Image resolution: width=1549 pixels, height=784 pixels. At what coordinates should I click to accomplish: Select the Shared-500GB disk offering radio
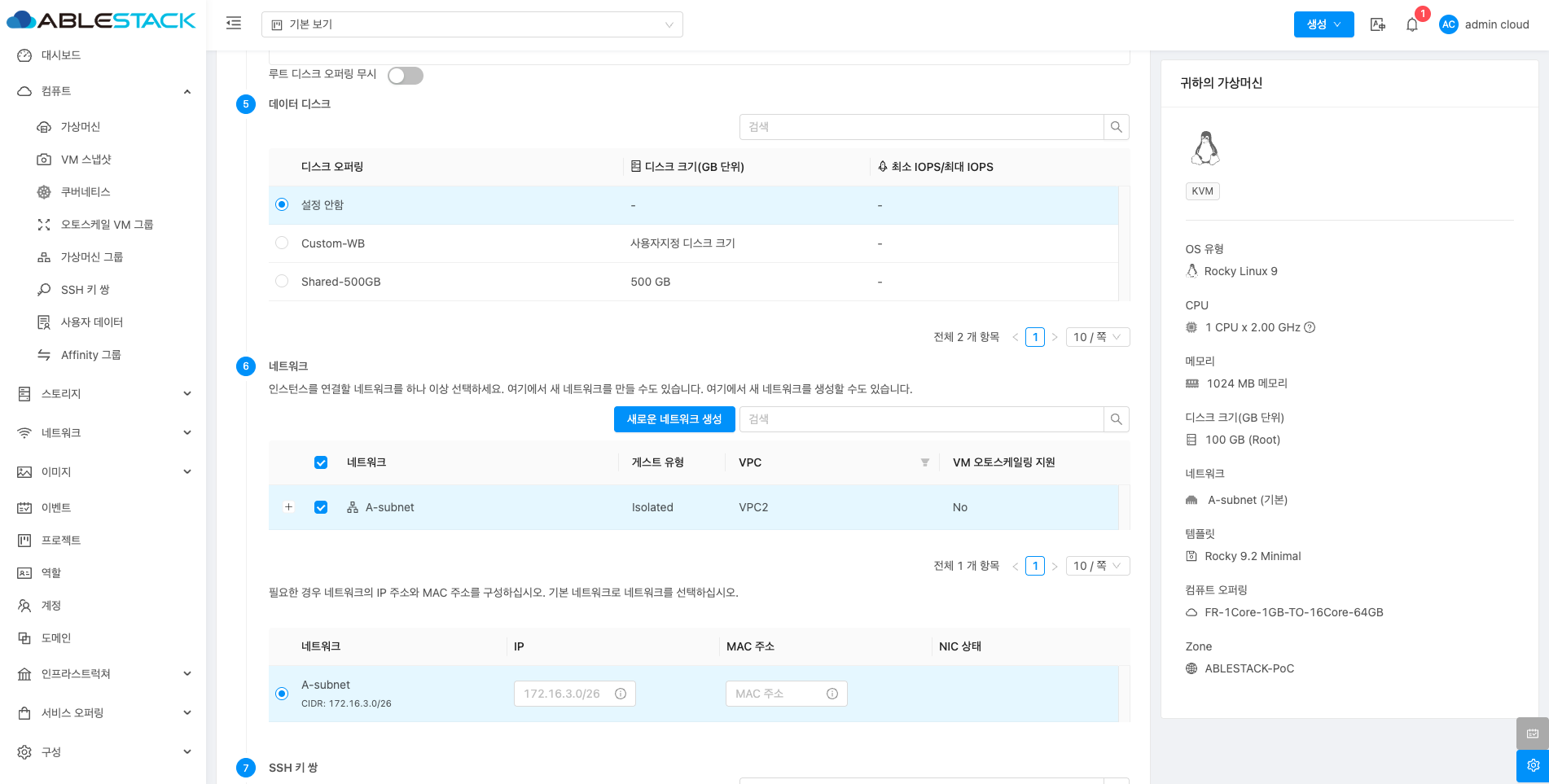[282, 282]
